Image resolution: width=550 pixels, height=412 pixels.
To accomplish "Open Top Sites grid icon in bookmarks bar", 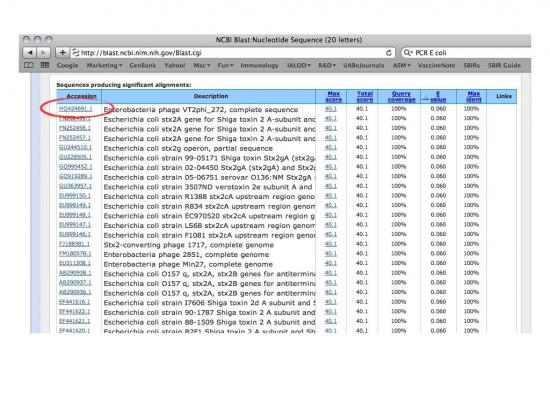I will click(x=45, y=65).
